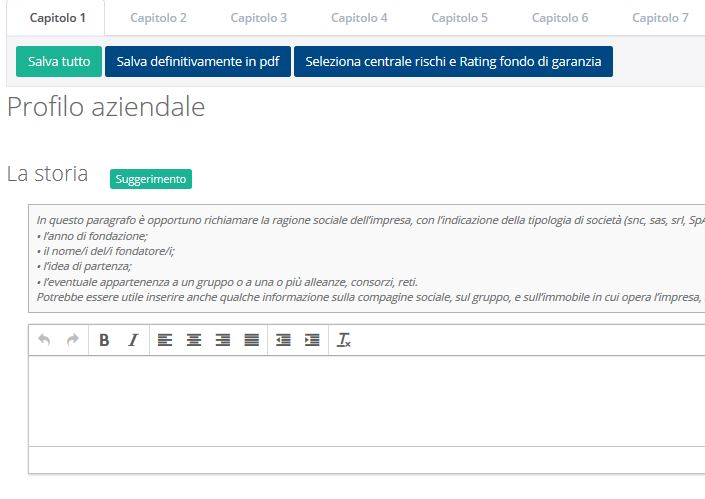The width and height of the screenshot is (705, 499).
Task: Clear formatting with the Tx icon
Action: click(x=344, y=340)
